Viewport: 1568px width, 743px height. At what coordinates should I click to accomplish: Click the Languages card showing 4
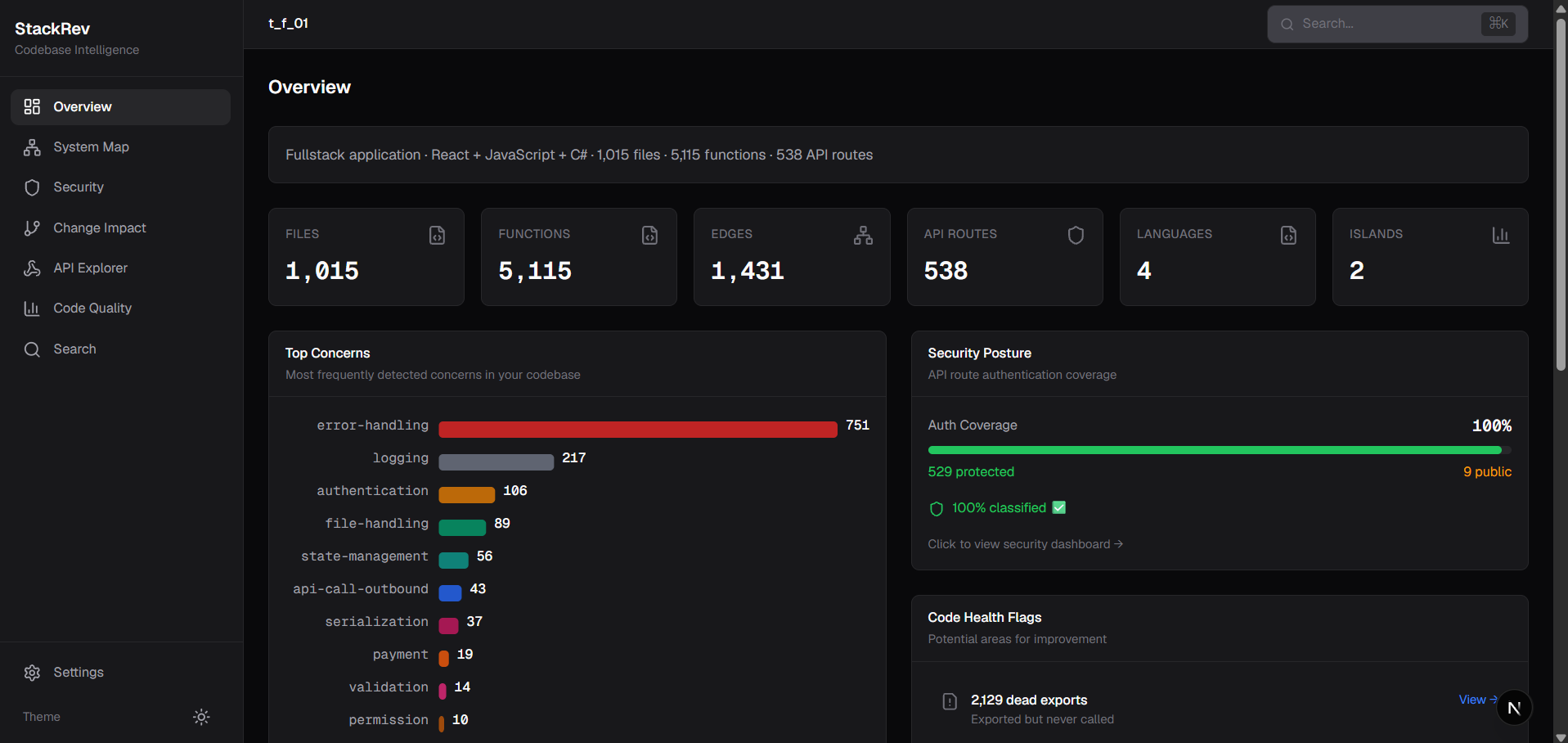coord(1218,257)
